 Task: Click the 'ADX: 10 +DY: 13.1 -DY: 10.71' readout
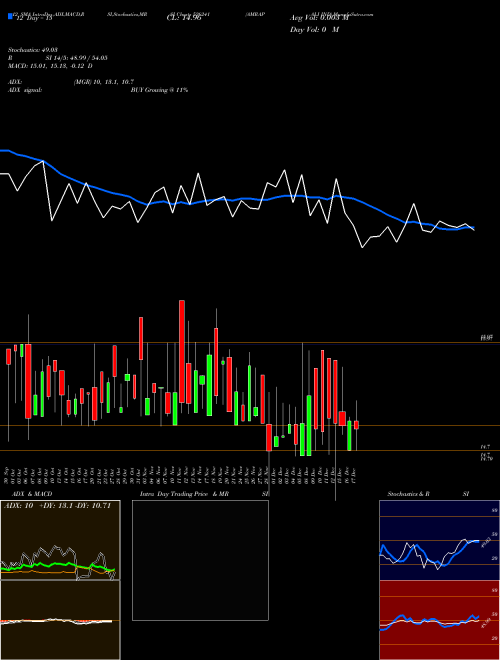pyautogui.click(x=57, y=506)
